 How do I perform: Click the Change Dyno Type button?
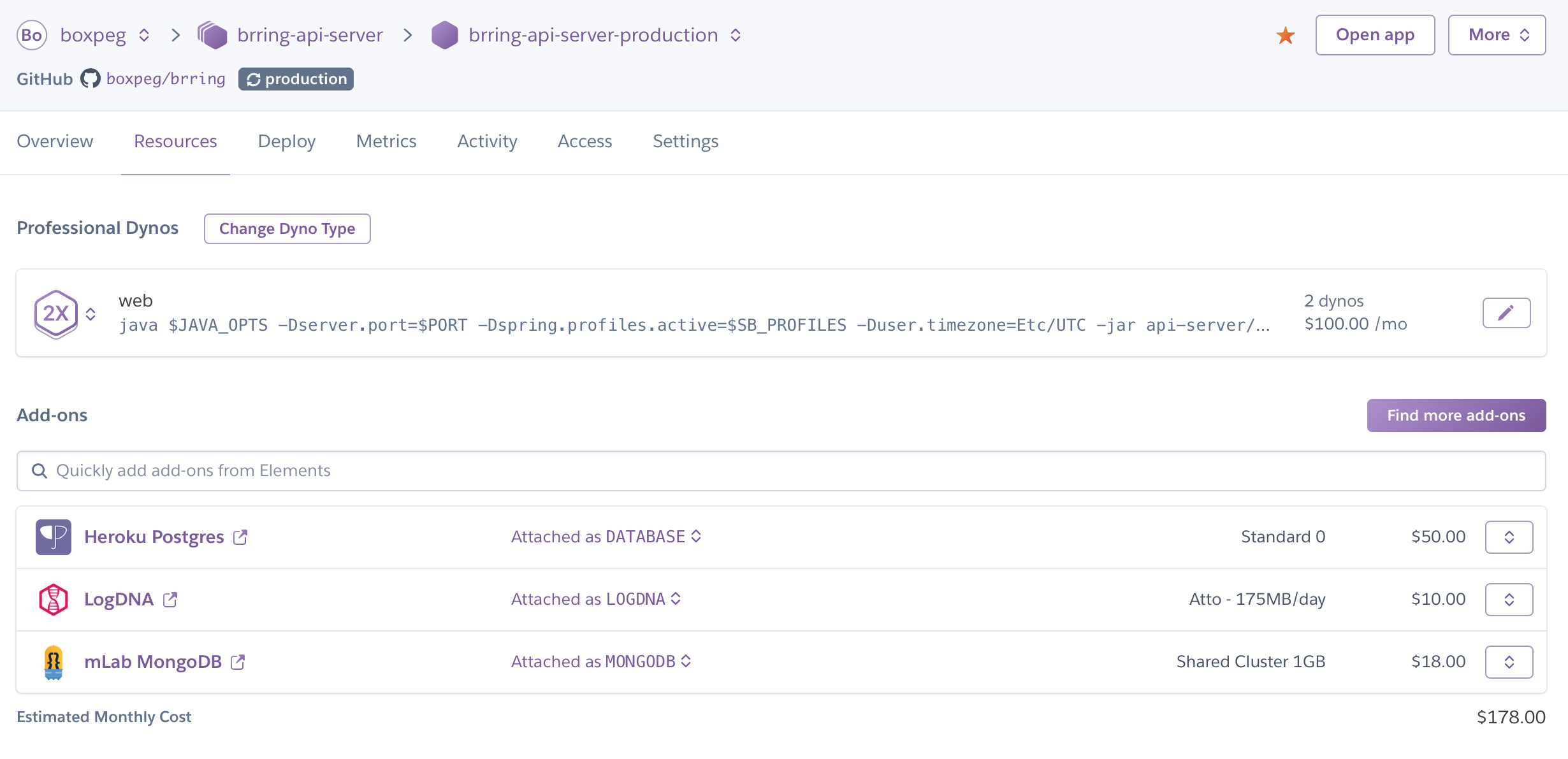pos(287,228)
